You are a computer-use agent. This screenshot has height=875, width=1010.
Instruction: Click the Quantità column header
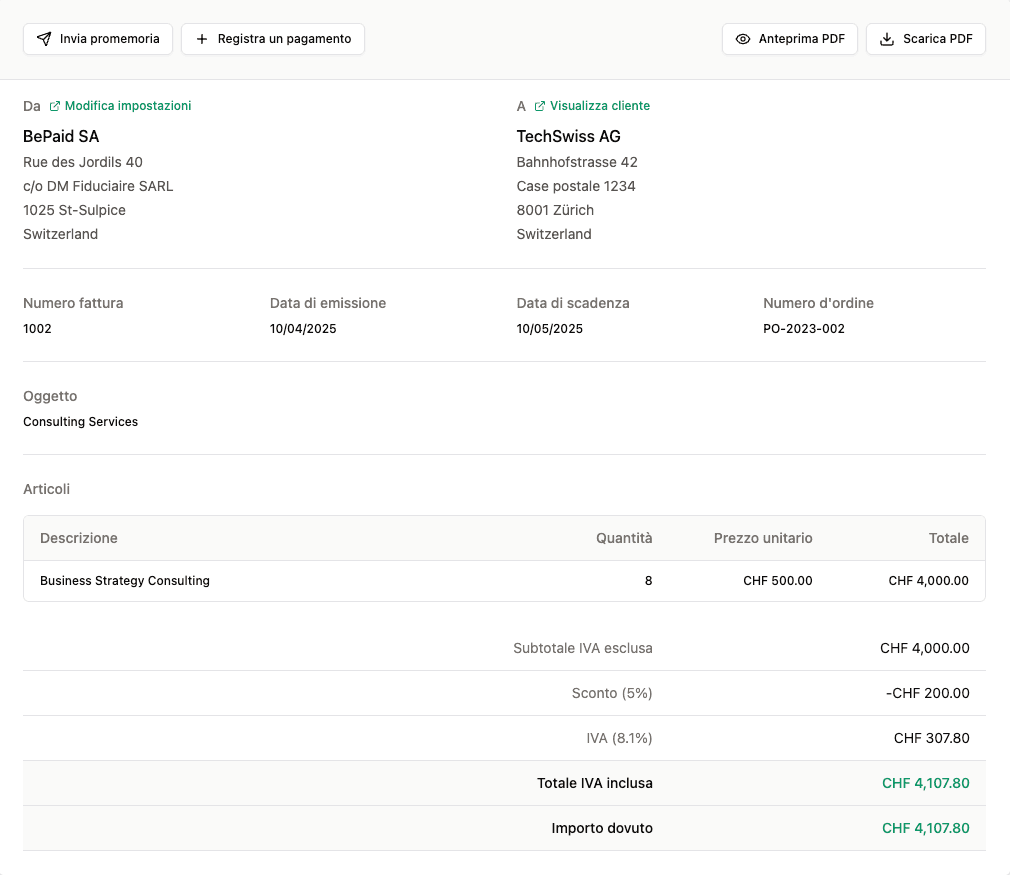(x=624, y=538)
